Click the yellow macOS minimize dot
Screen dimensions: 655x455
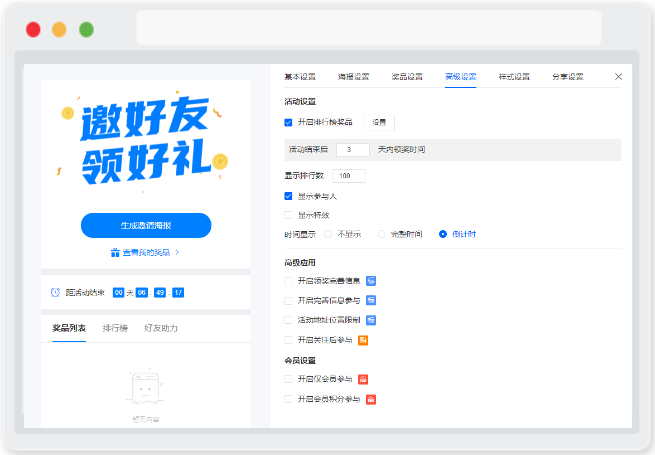59,30
